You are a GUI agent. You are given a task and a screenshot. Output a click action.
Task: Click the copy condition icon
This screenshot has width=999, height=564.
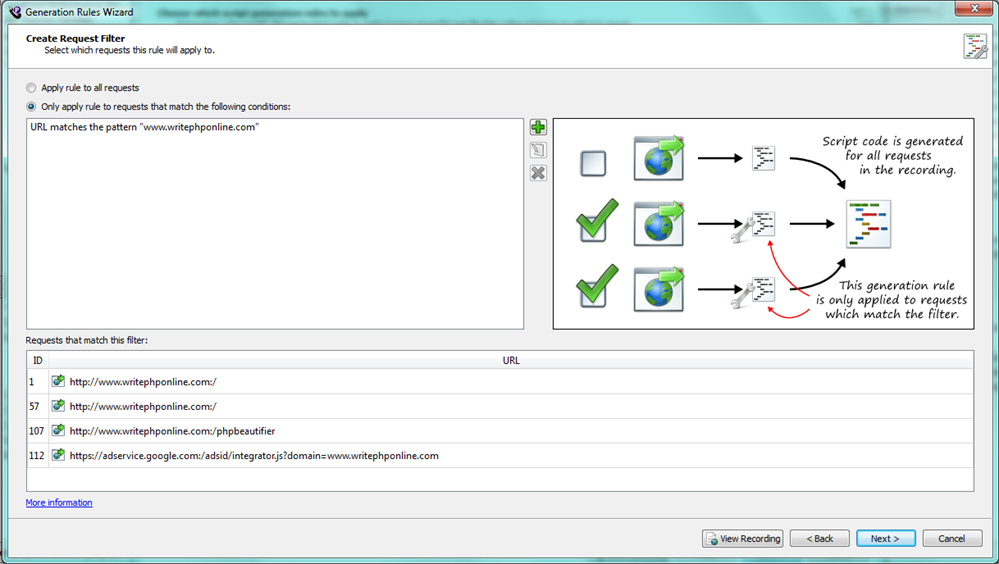pyautogui.click(x=538, y=150)
